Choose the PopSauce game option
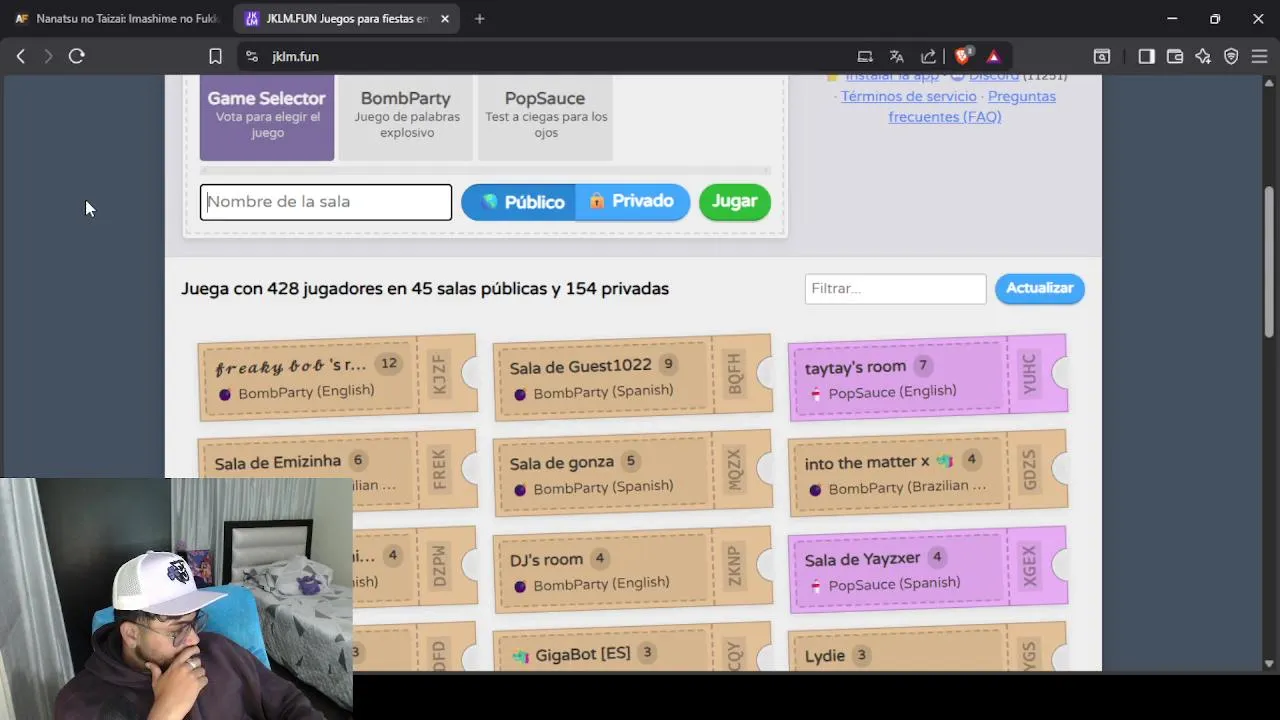The width and height of the screenshot is (1280, 720). [545, 117]
